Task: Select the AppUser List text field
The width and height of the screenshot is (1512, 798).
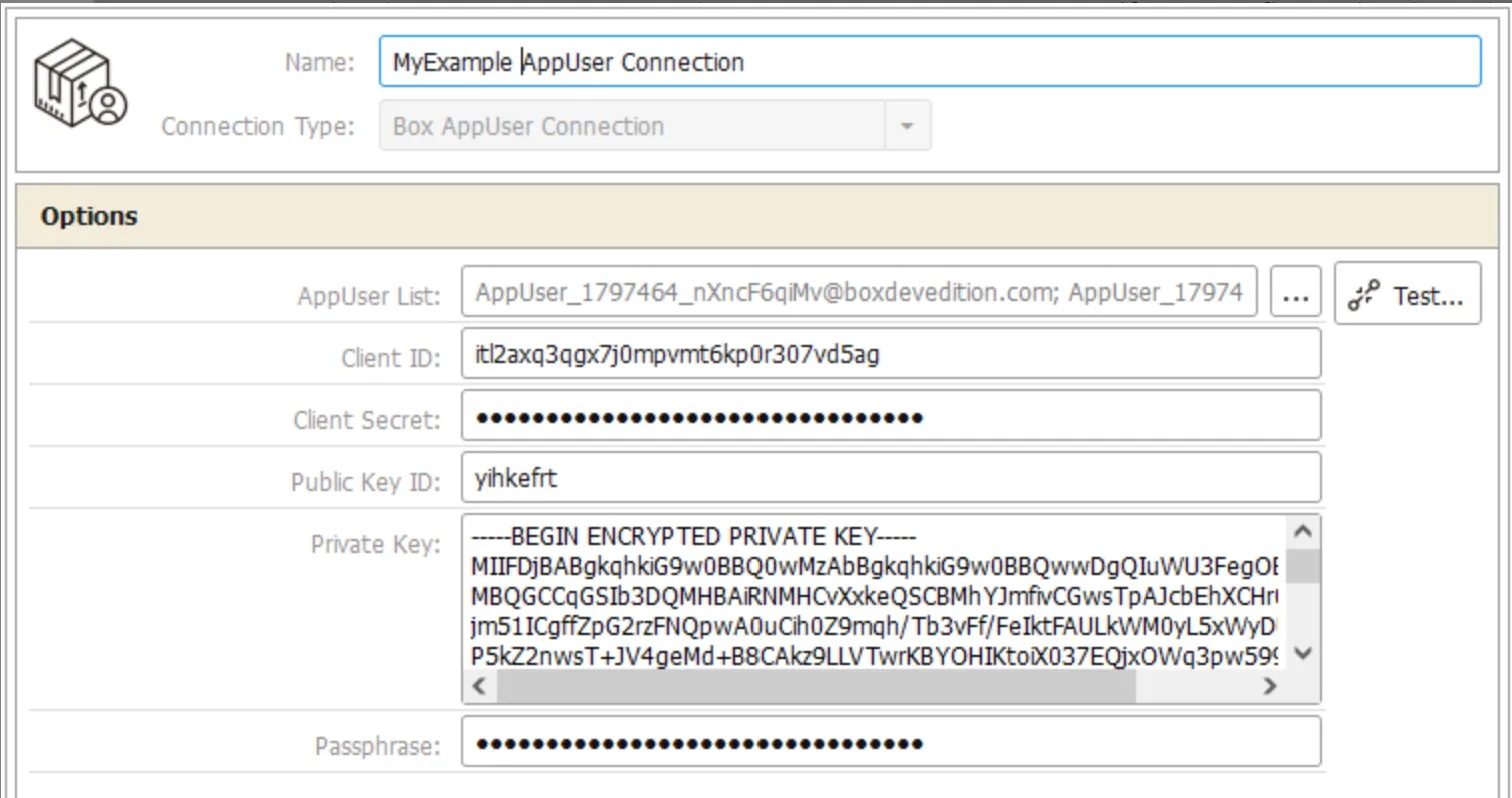Action: coord(859,293)
